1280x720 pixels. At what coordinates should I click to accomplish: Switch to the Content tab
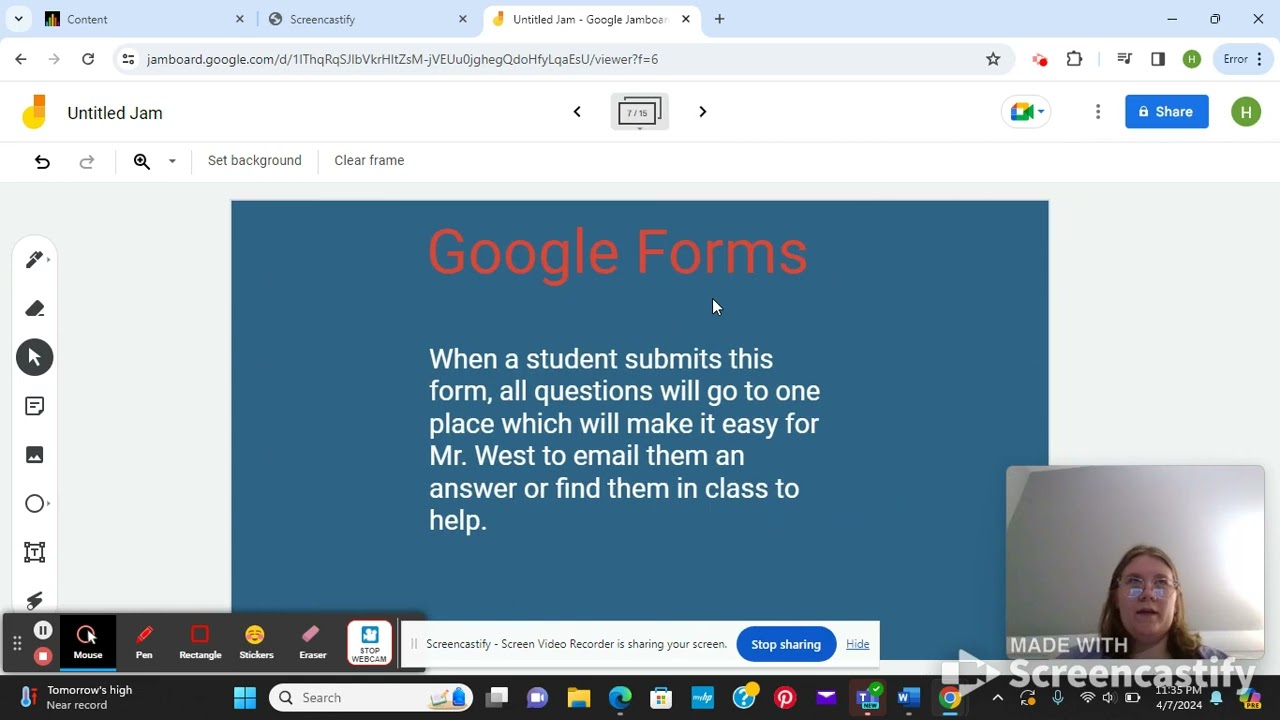140,19
